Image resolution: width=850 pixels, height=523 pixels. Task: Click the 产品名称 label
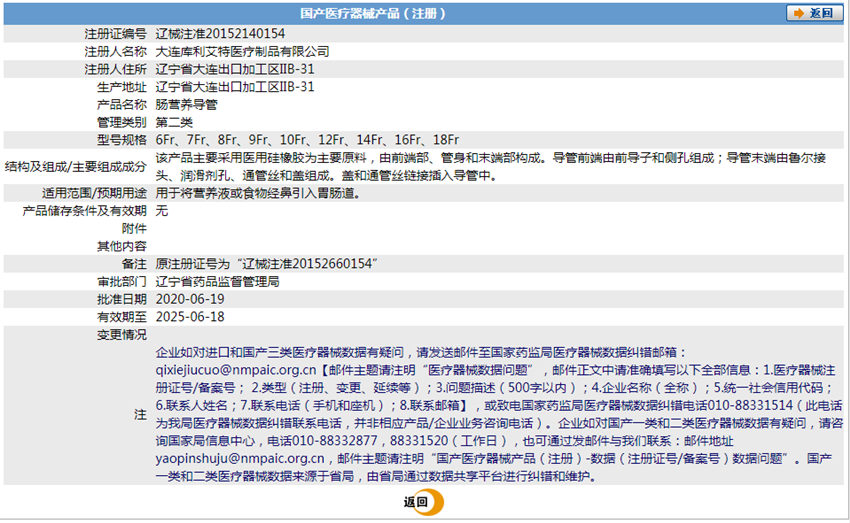point(122,105)
